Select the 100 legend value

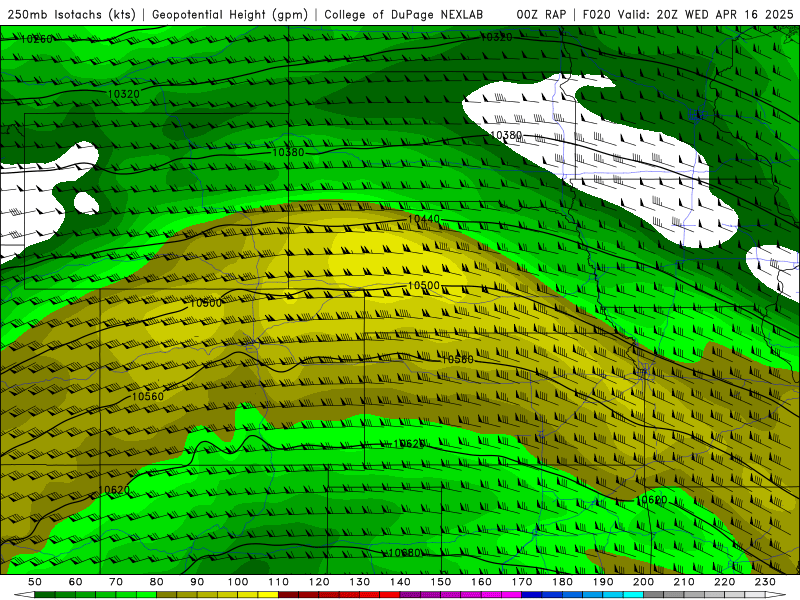pos(238,582)
